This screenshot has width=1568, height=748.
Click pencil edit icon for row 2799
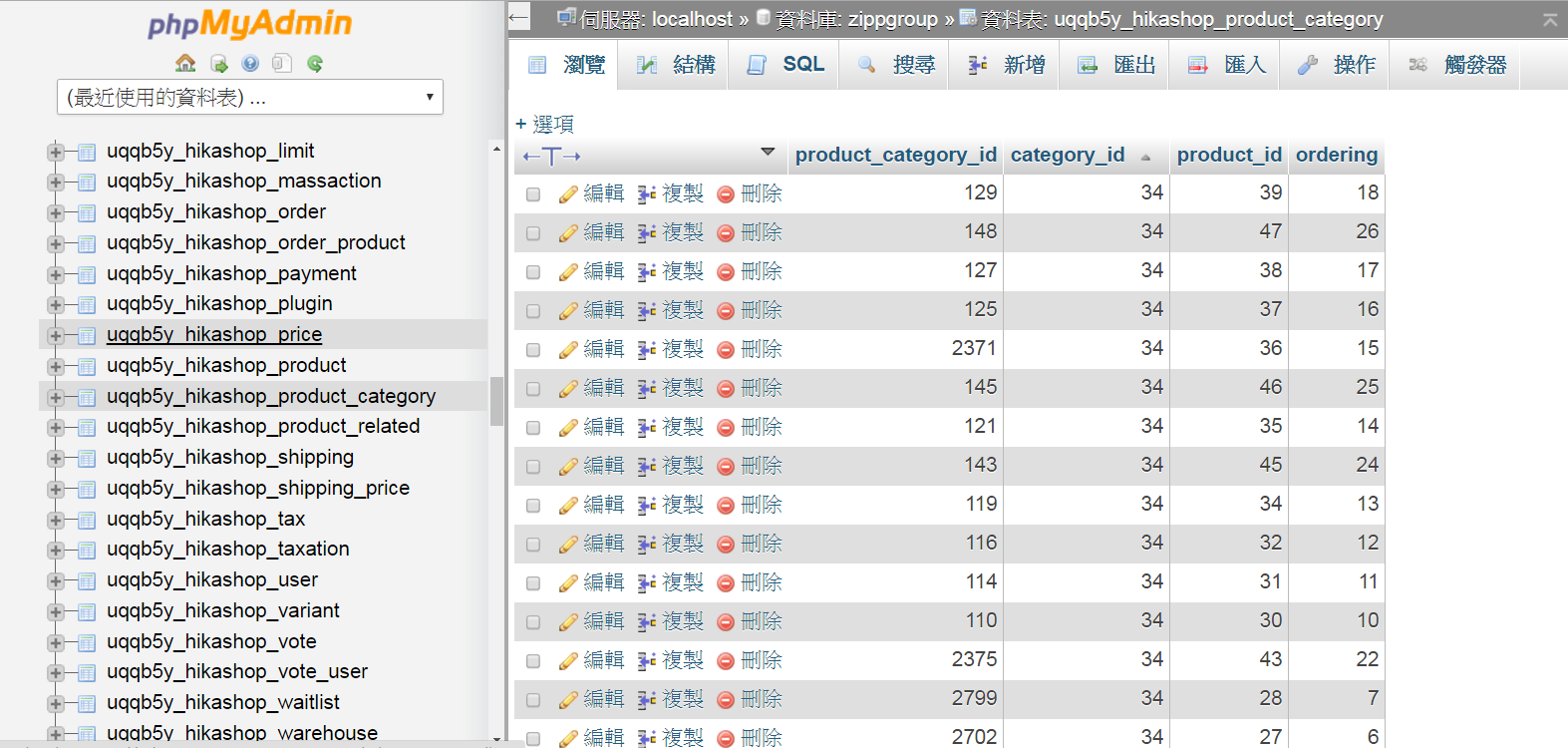tap(568, 700)
